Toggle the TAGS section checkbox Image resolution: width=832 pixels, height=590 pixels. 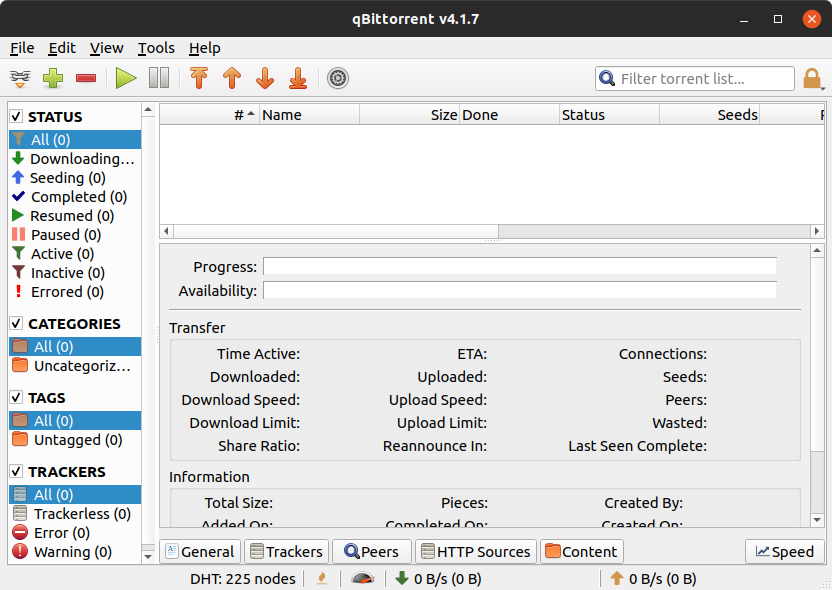[x=16, y=397]
